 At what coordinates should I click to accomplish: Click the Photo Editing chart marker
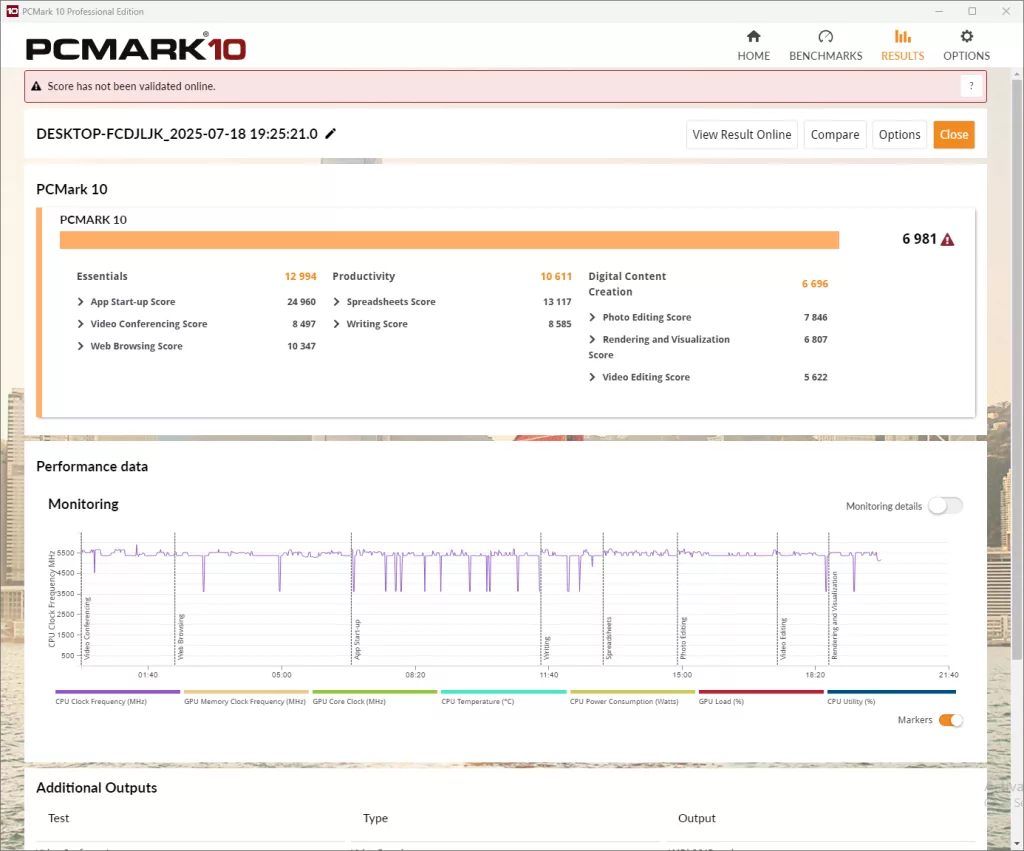click(x=683, y=637)
